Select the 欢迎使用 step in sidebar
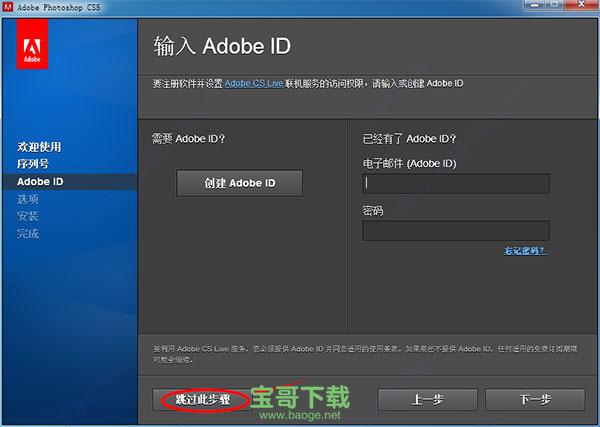The width and height of the screenshot is (600, 427). coord(39,147)
